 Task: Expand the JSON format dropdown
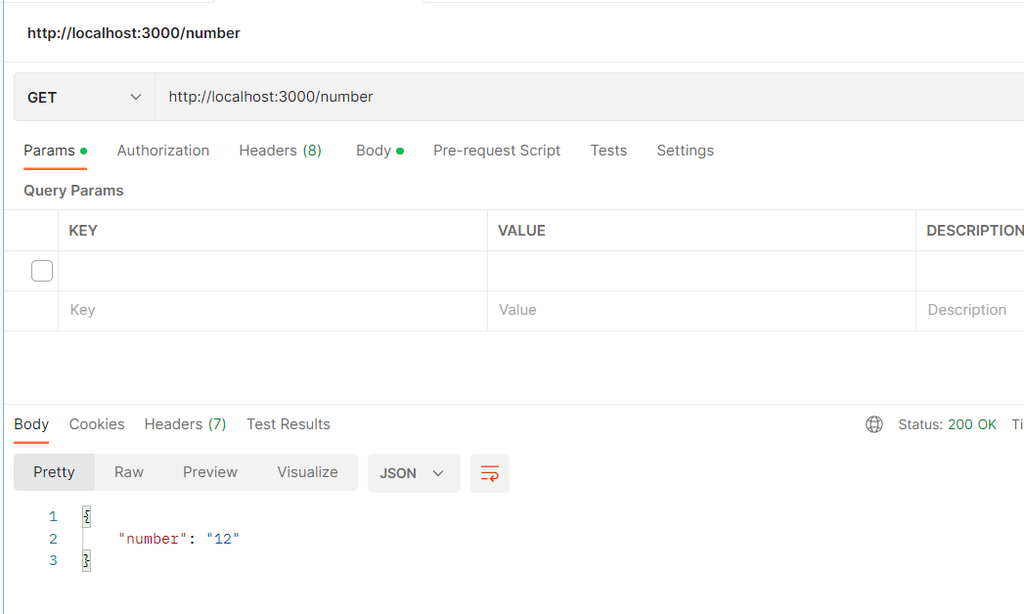click(x=413, y=473)
